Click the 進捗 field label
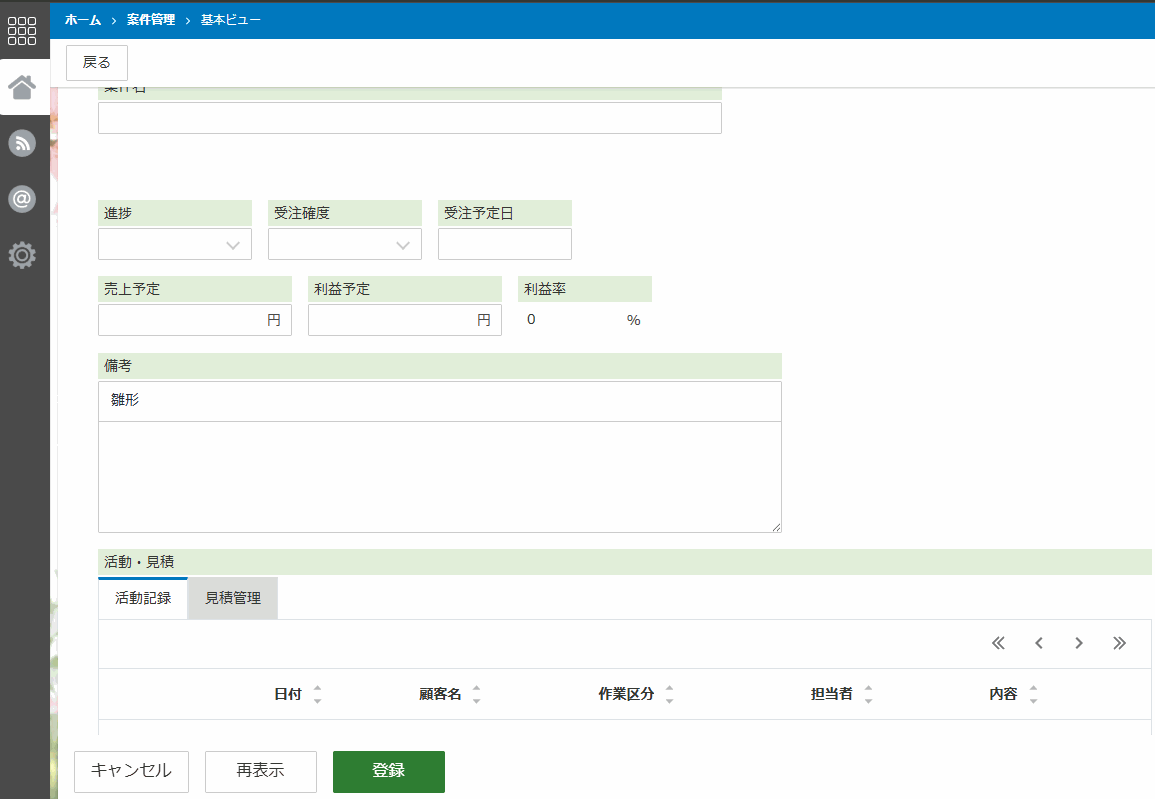The height and width of the screenshot is (799, 1155). coord(118,213)
